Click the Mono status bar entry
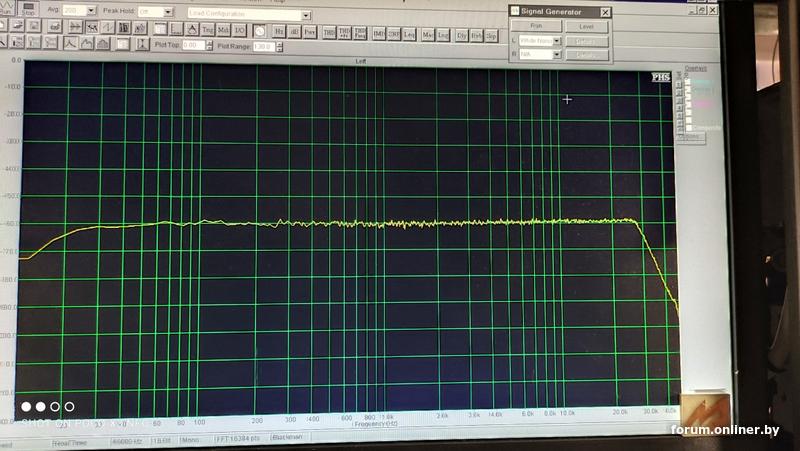800x451 pixels. pyautogui.click(x=190, y=439)
